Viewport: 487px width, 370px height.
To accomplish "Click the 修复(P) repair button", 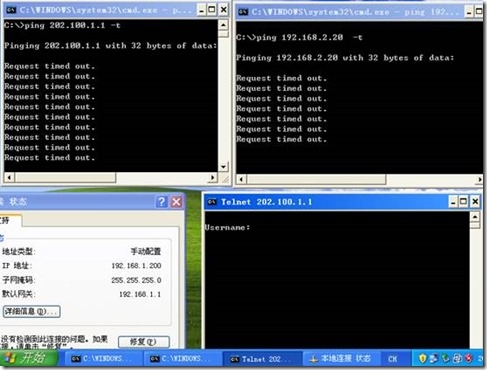I will [144, 342].
